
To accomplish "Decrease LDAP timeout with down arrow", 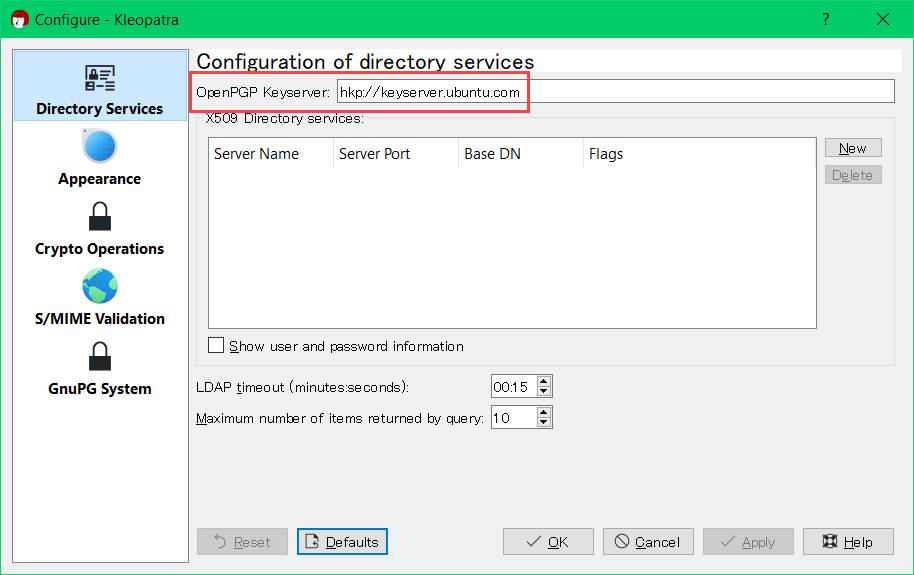I will (x=544, y=392).
